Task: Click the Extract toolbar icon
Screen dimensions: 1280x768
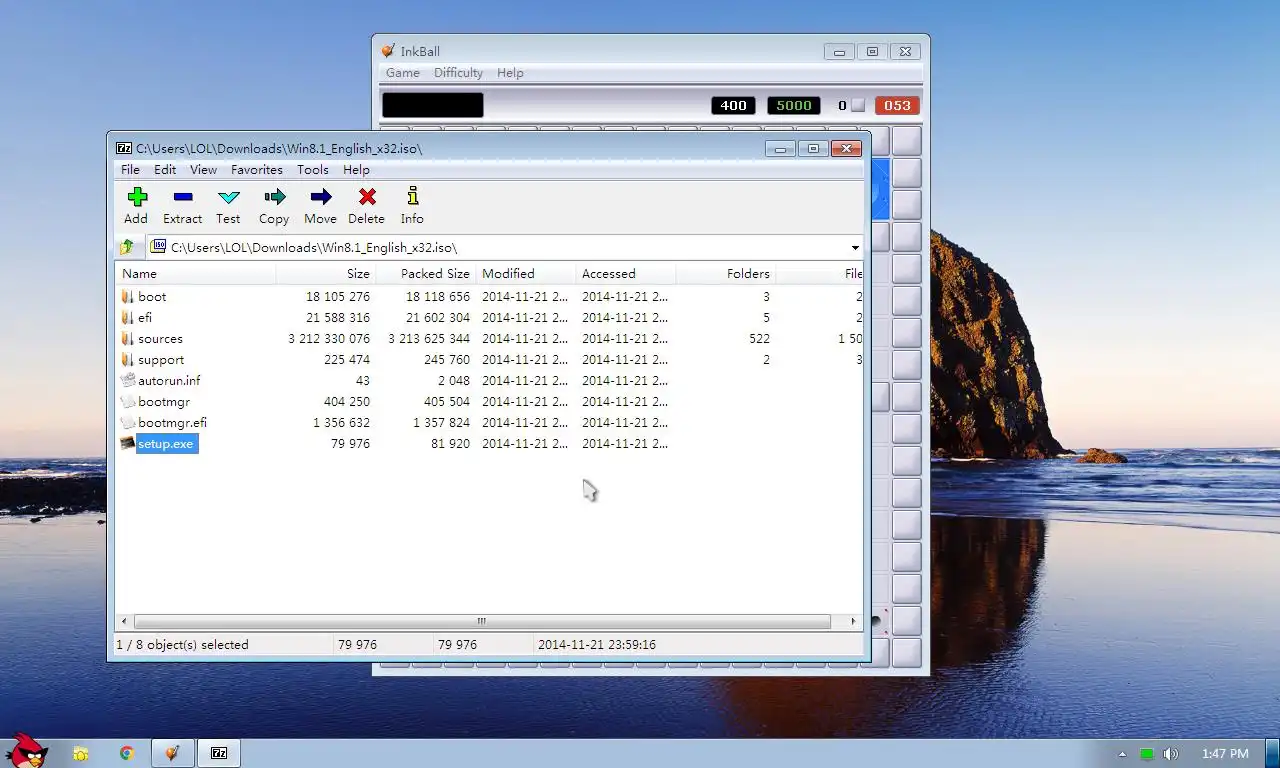Action: point(183,197)
